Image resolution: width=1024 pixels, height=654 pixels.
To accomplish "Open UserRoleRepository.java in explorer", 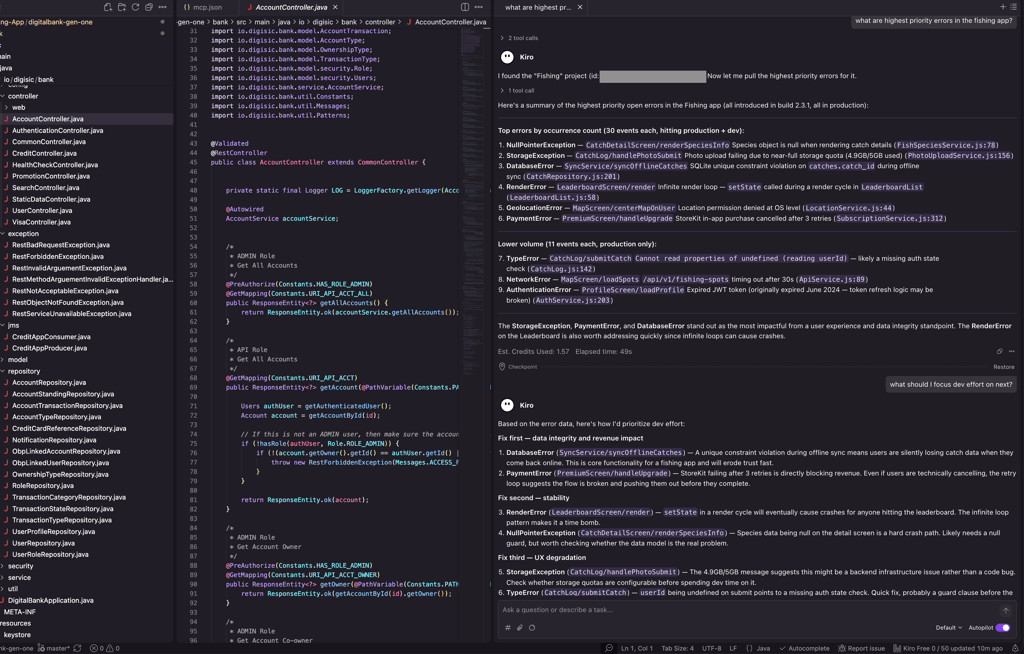I will 50,554.
